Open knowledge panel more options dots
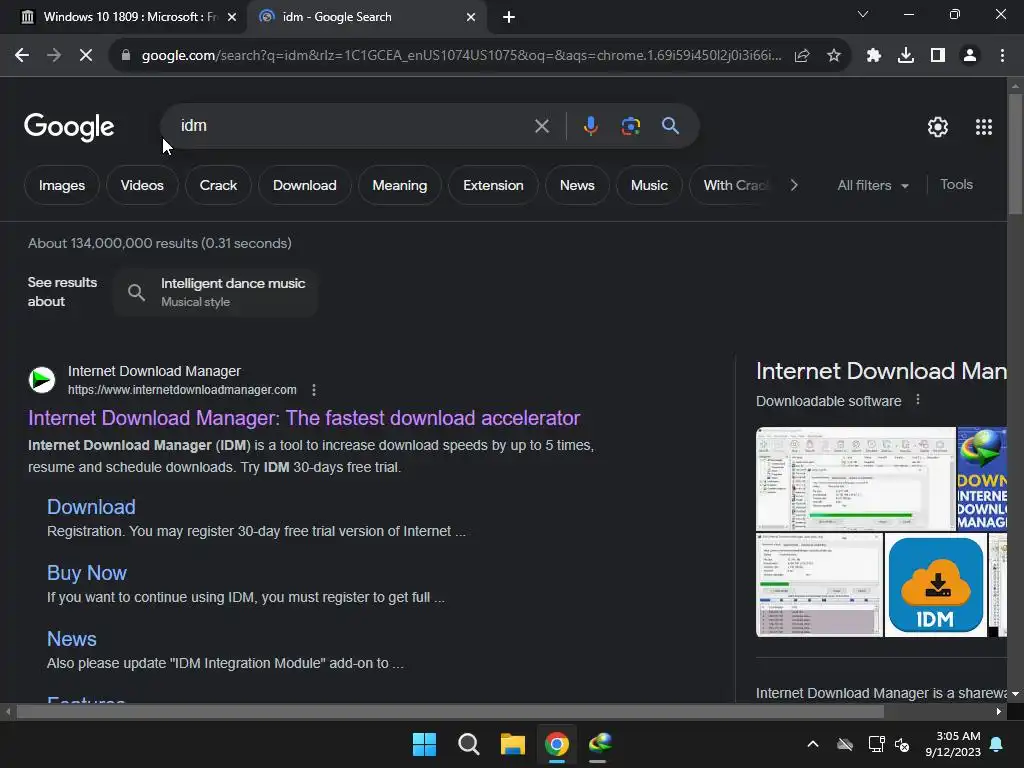1024x768 pixels. 918,400
